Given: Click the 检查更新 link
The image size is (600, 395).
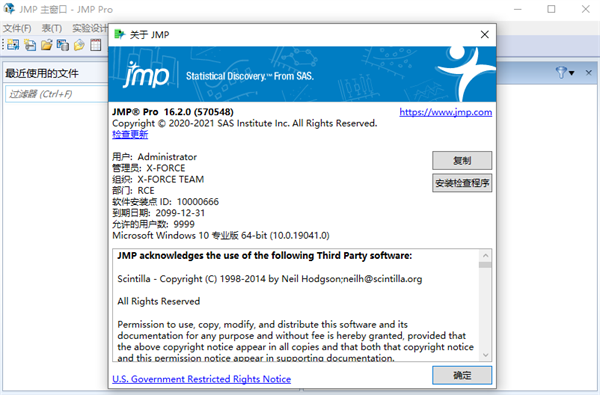Looking at the screenshot, I should click(130, 134).
